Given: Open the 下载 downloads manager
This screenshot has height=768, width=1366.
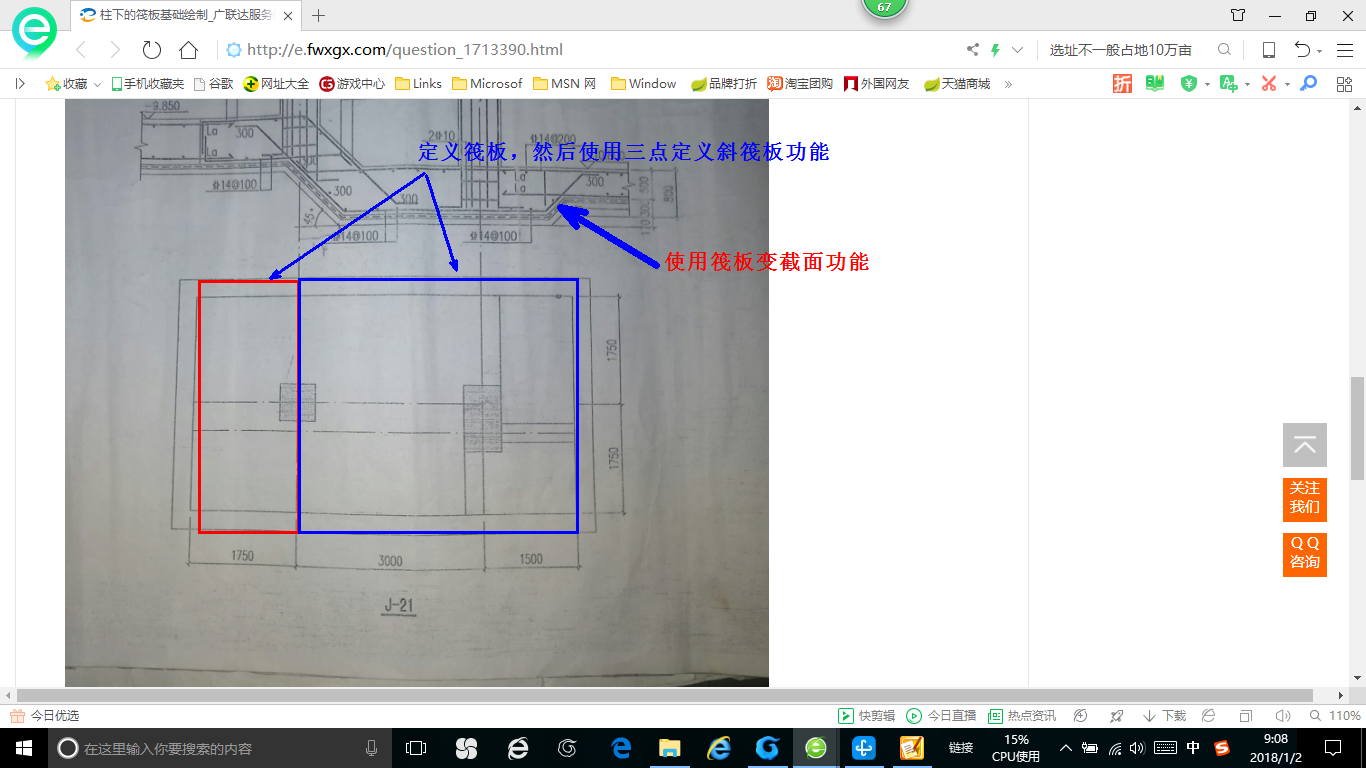Looking at the screenshot, I should tap(1164, 716).
